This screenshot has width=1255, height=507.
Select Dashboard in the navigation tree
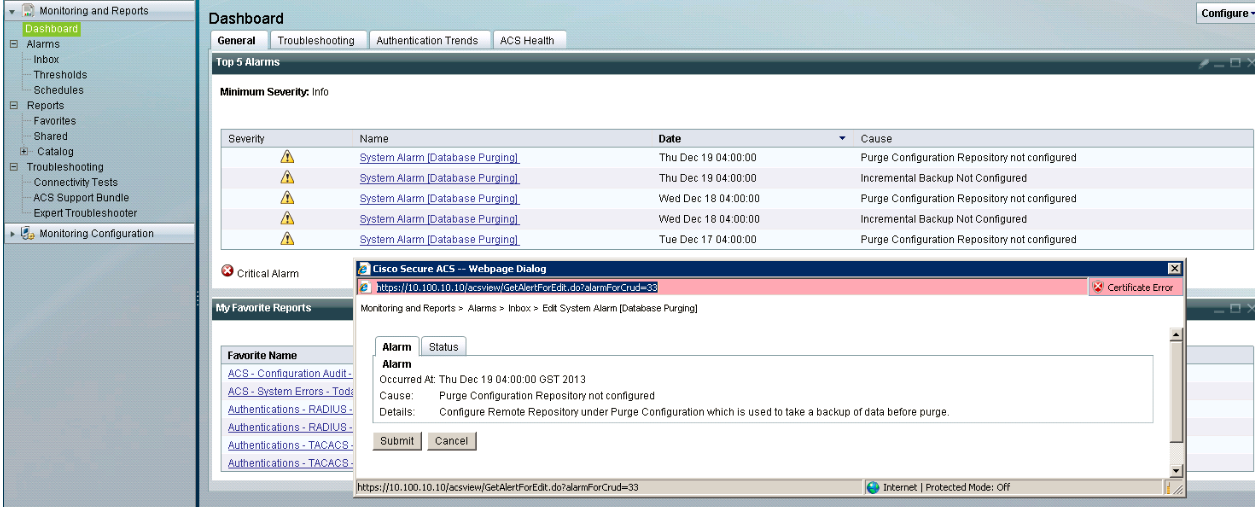tap(52, 29)
